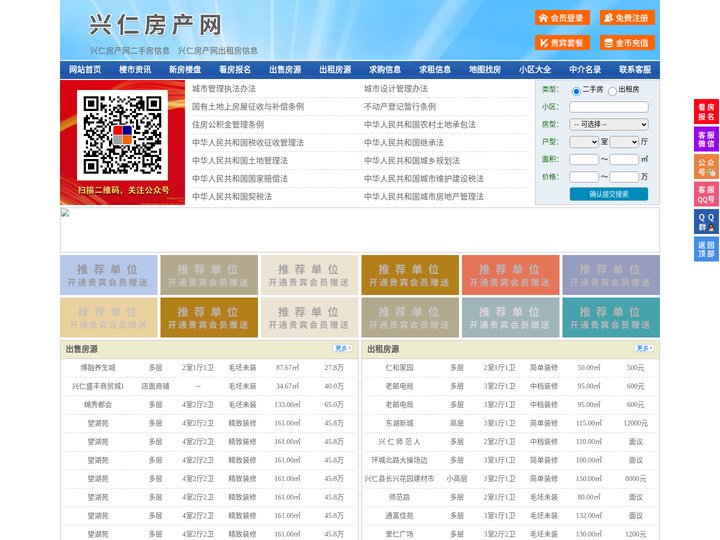Click the minimum 价格 input field
The image size is (720, 540).
[584, 177]
